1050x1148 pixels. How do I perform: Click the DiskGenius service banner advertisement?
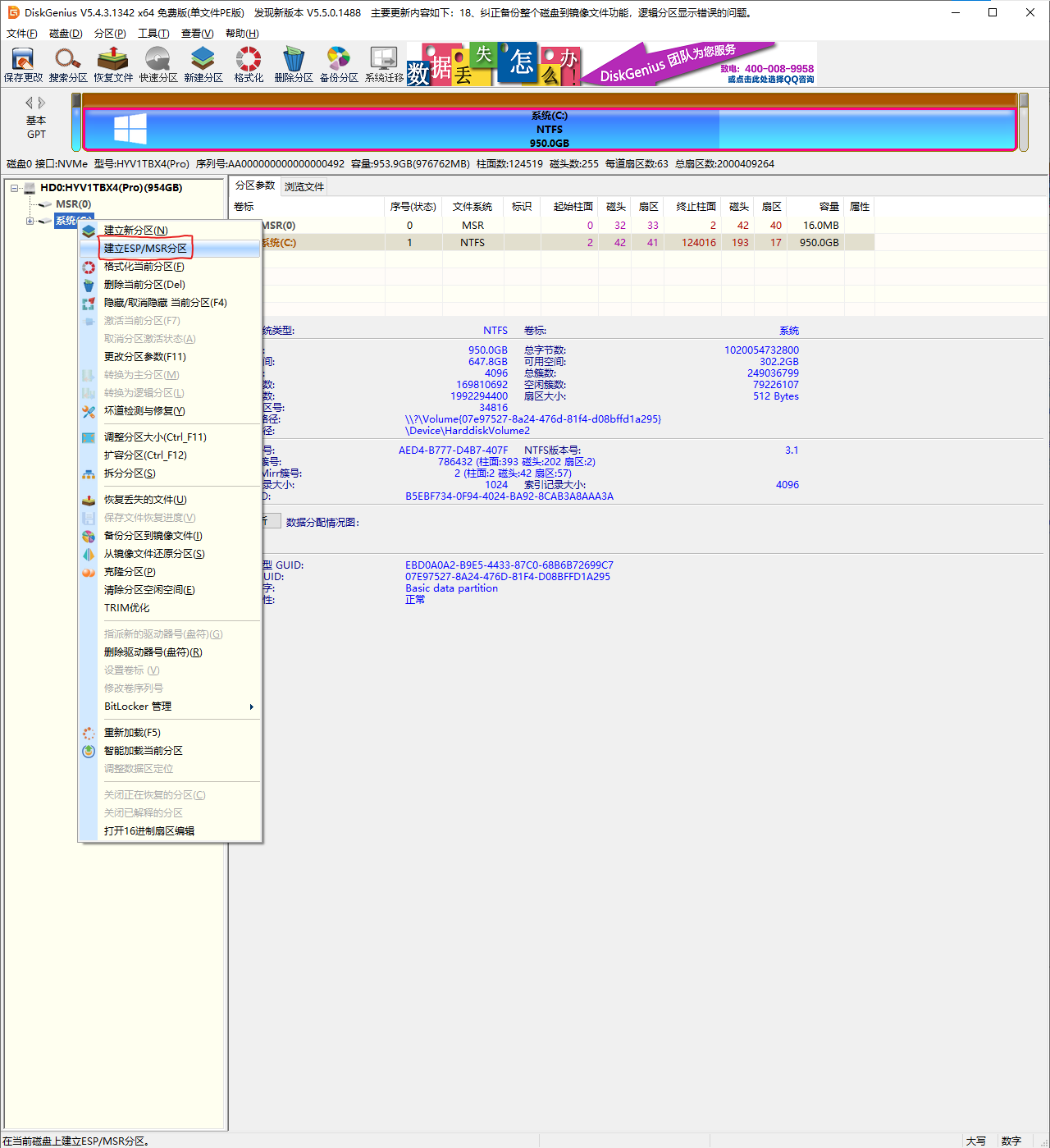point(699,64)
